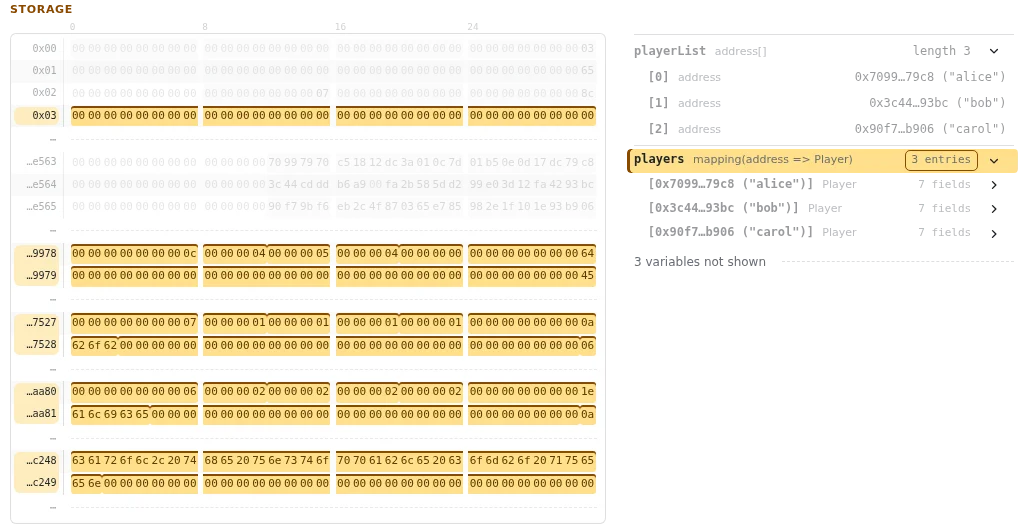Click last byte '1e' in slot …aa80
The width and height of the screenshot is (1024, 525).
(587, 392)
